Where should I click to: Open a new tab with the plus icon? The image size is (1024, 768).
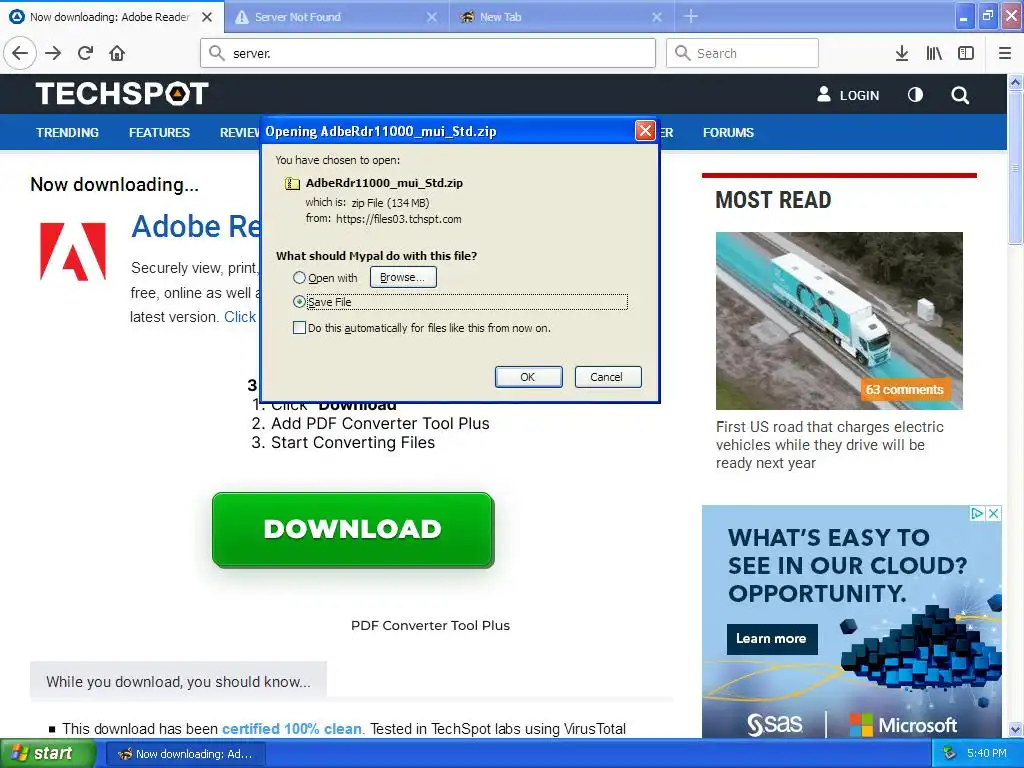tap(691, 16)
